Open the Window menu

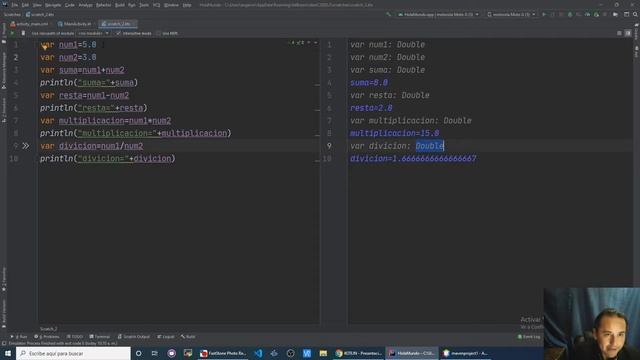171,5
